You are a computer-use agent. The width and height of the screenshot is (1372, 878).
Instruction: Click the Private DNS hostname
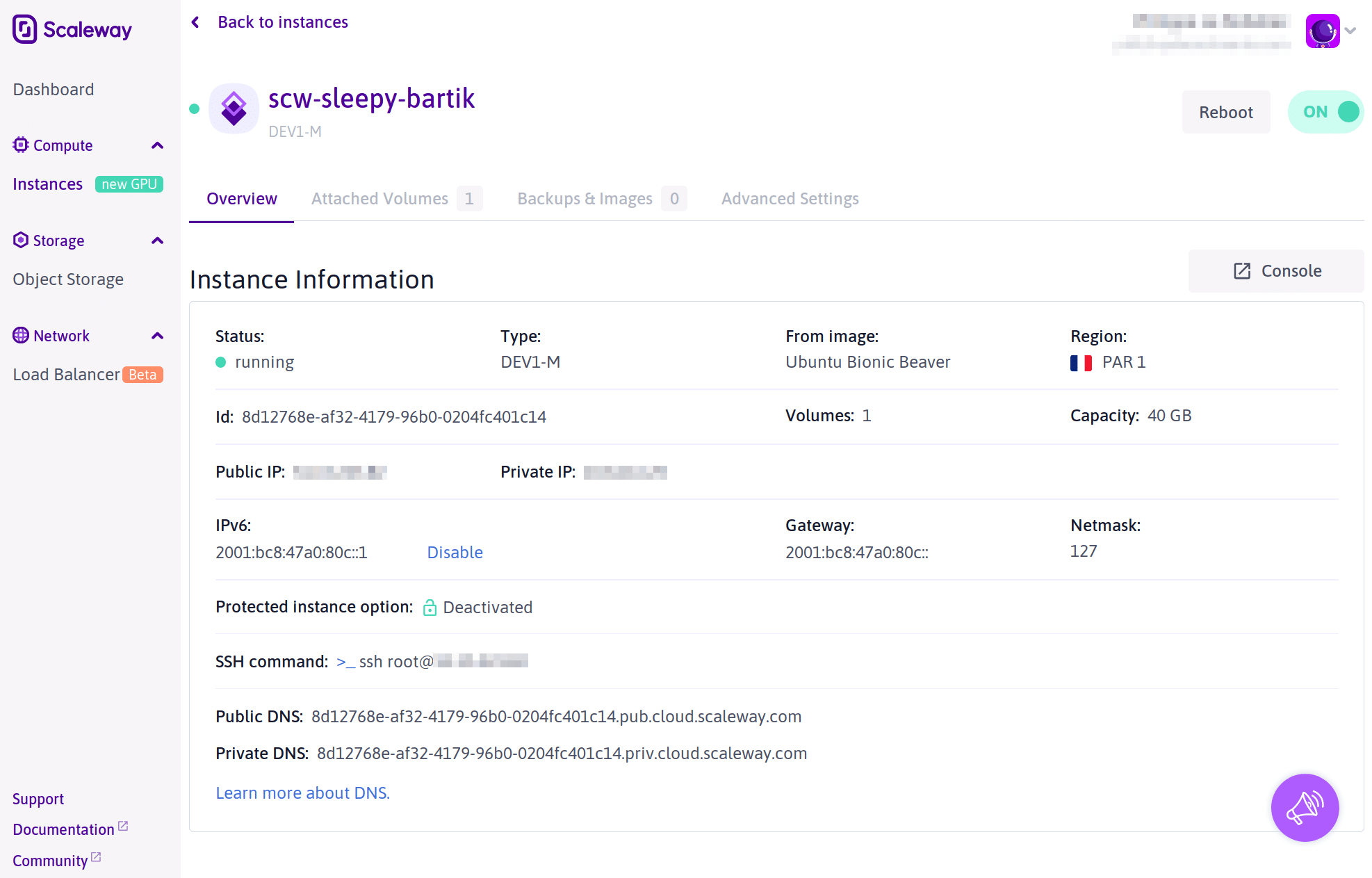tap(562, 754)
